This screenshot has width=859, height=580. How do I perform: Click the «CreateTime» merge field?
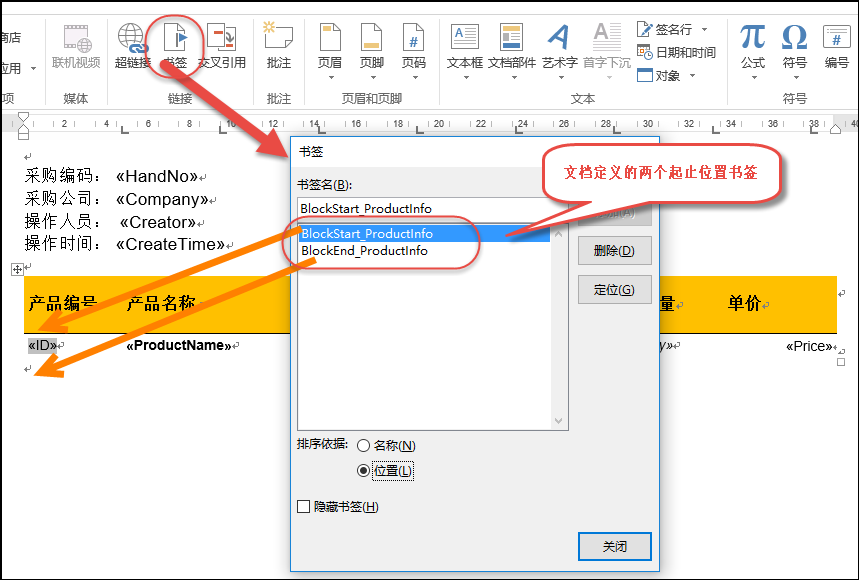[x=170, y=244]
